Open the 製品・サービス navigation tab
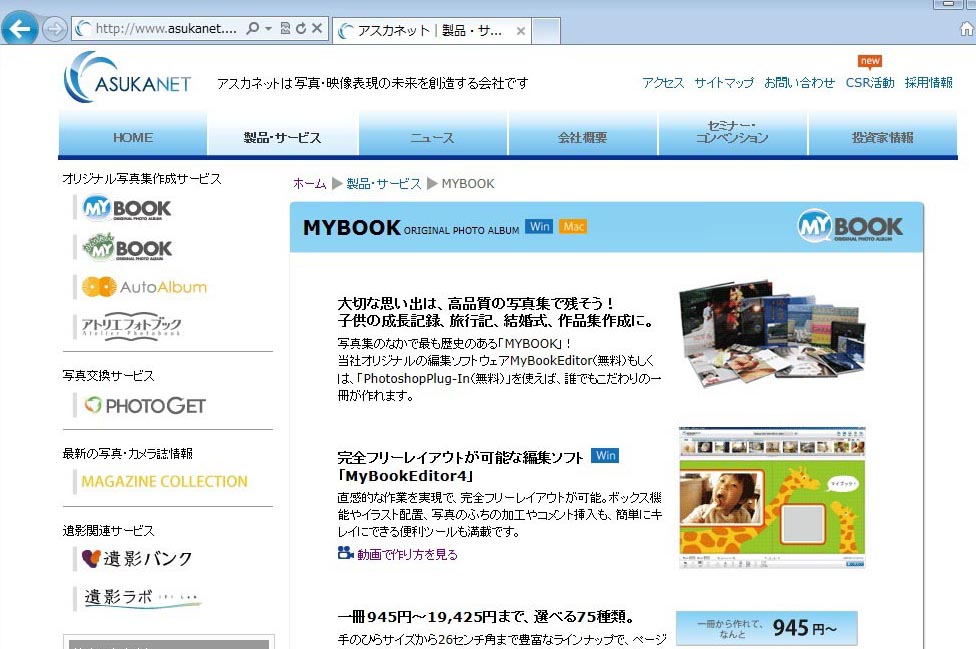This screenshot has width=976, height=649. tap(282, 137)
